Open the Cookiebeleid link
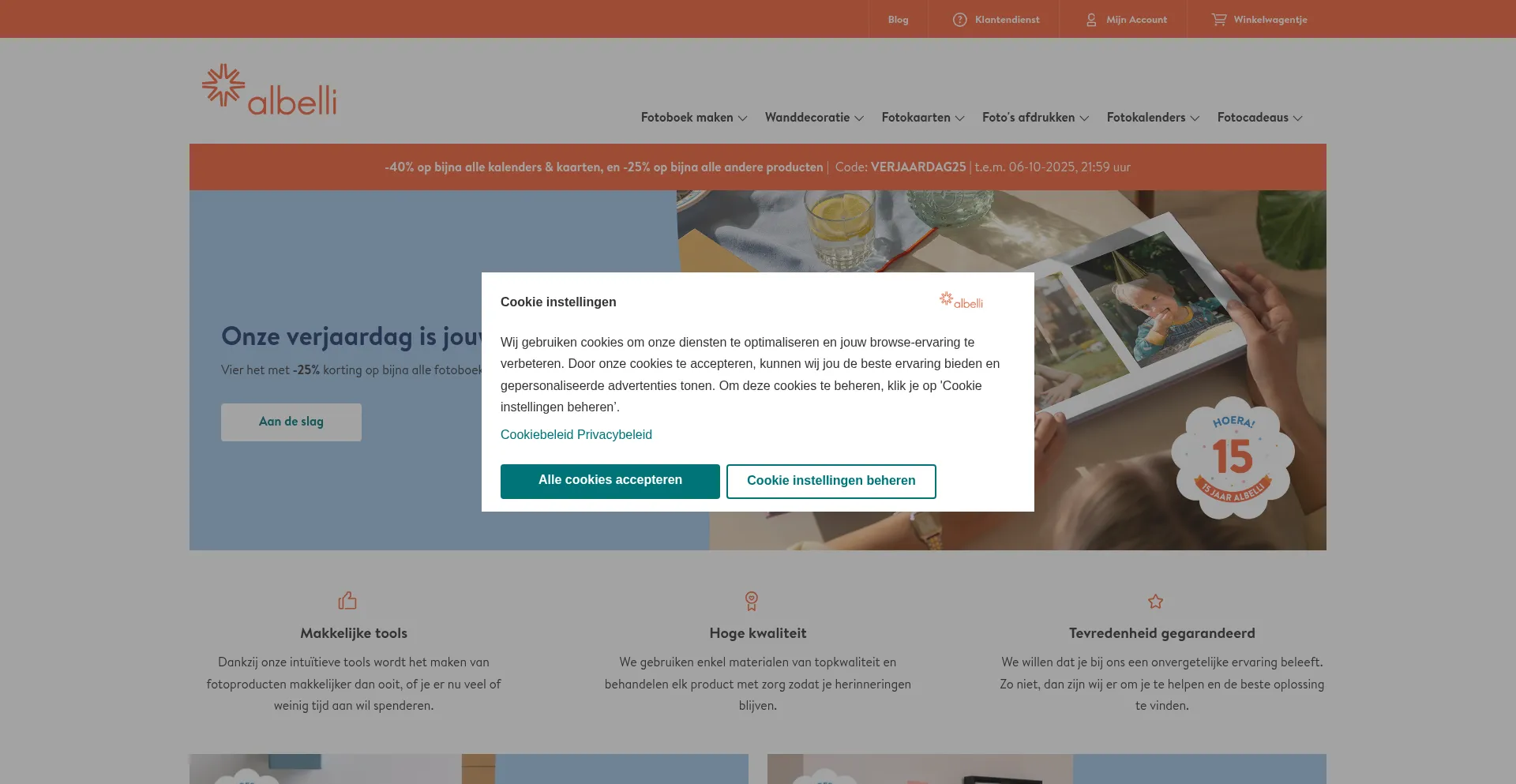1516x784 pixels. click(x=537, y=435)
